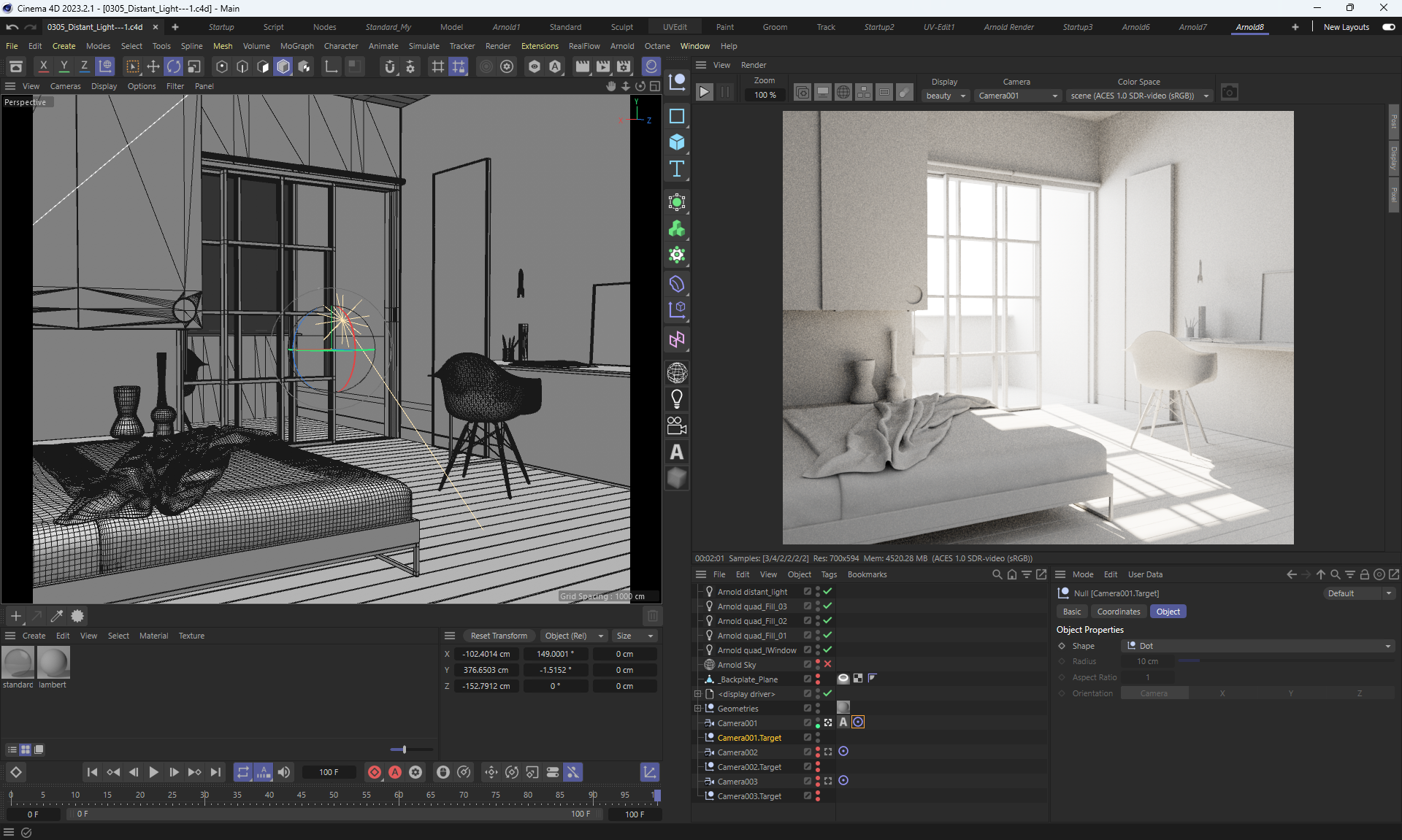Viewport: 1402px width, 840px height.
Task: Switch to the Arnold Render layout tab
Action: [1008, 27]
